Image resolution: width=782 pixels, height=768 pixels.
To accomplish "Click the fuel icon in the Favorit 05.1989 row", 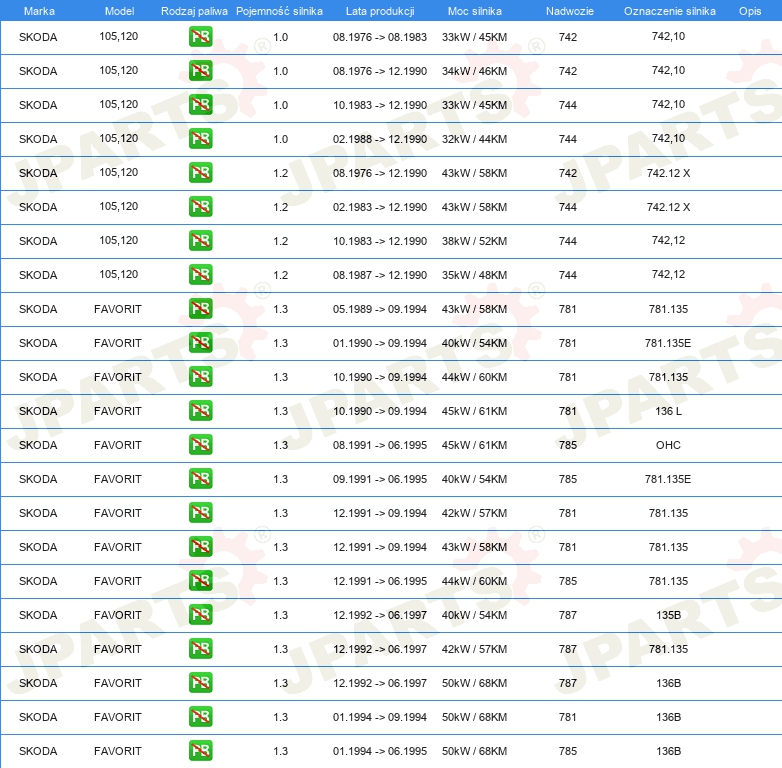I will pos(200,308).
